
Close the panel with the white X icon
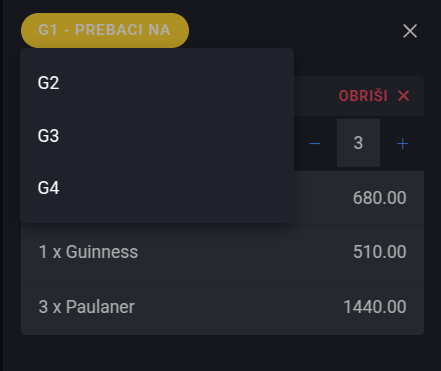410,31
